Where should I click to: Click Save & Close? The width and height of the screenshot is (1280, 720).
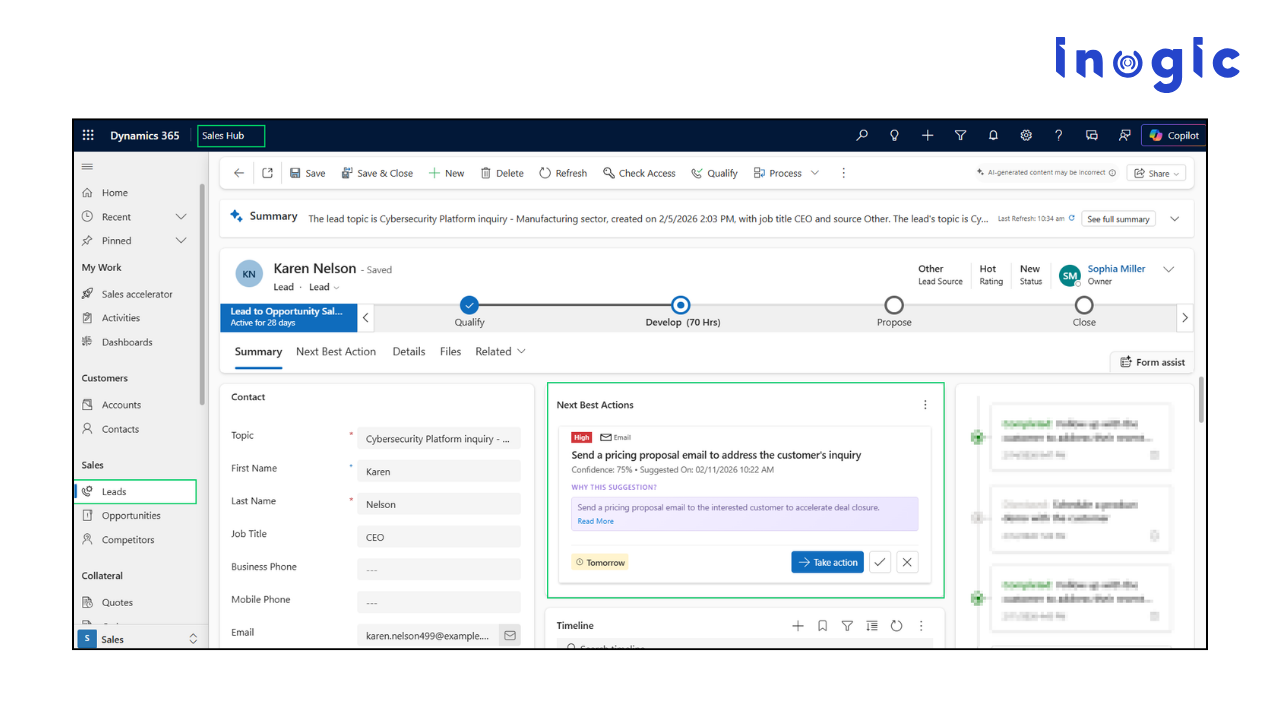pos(377,173)
